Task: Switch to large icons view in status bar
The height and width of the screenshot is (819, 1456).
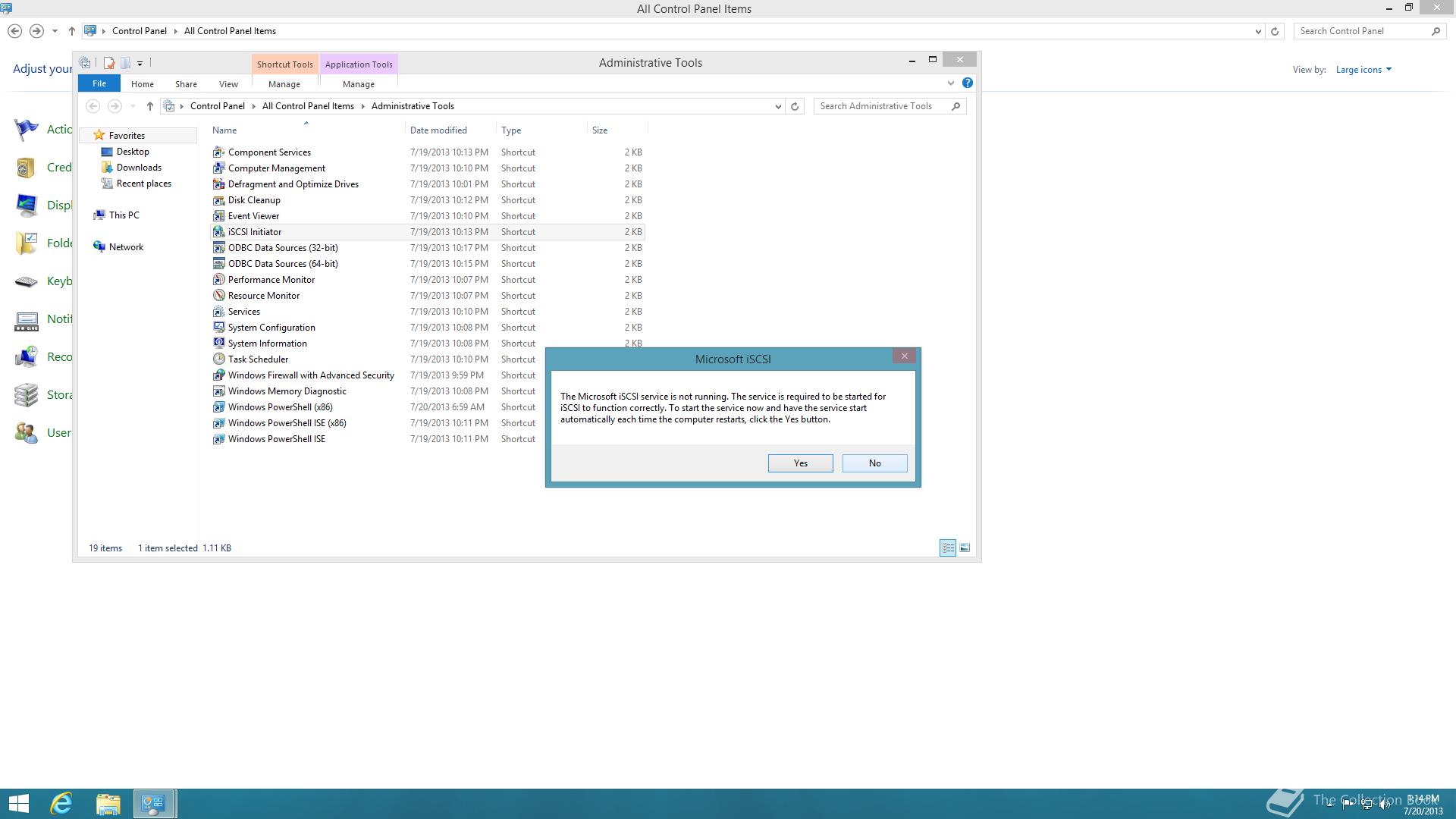Action: point(965,548)
